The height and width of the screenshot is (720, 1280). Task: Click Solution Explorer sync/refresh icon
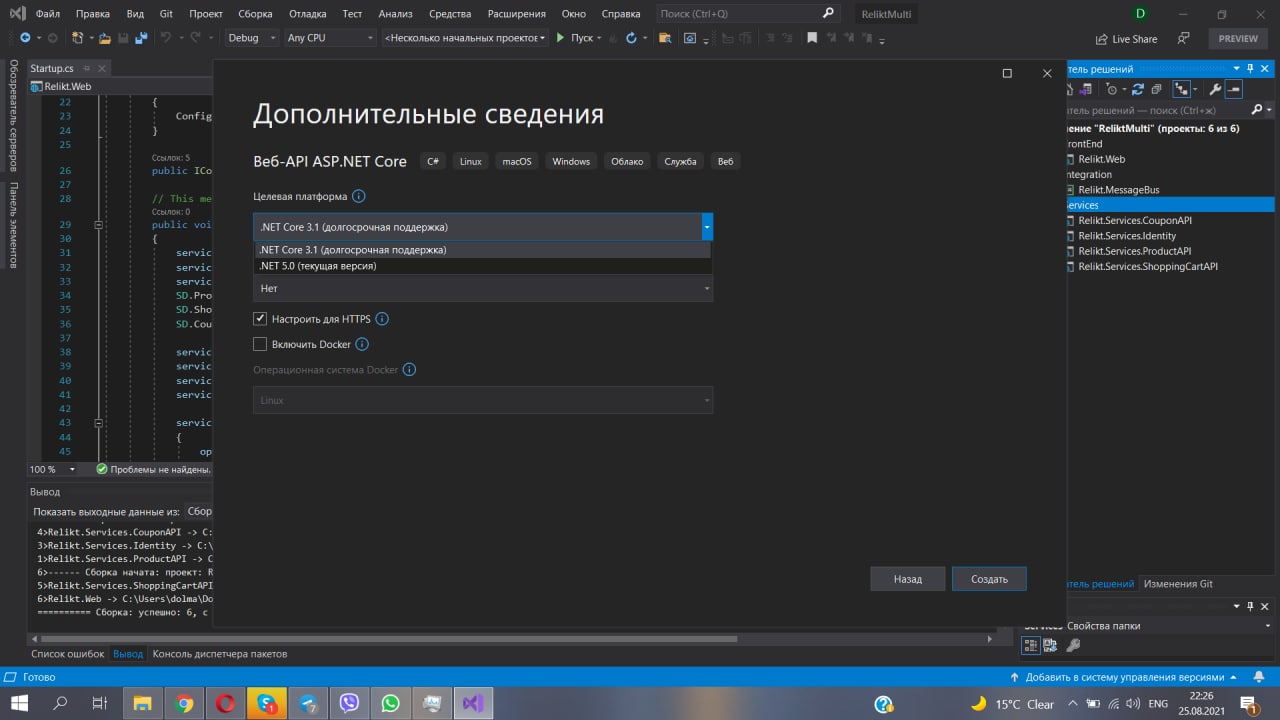[x=1138, y=89]
